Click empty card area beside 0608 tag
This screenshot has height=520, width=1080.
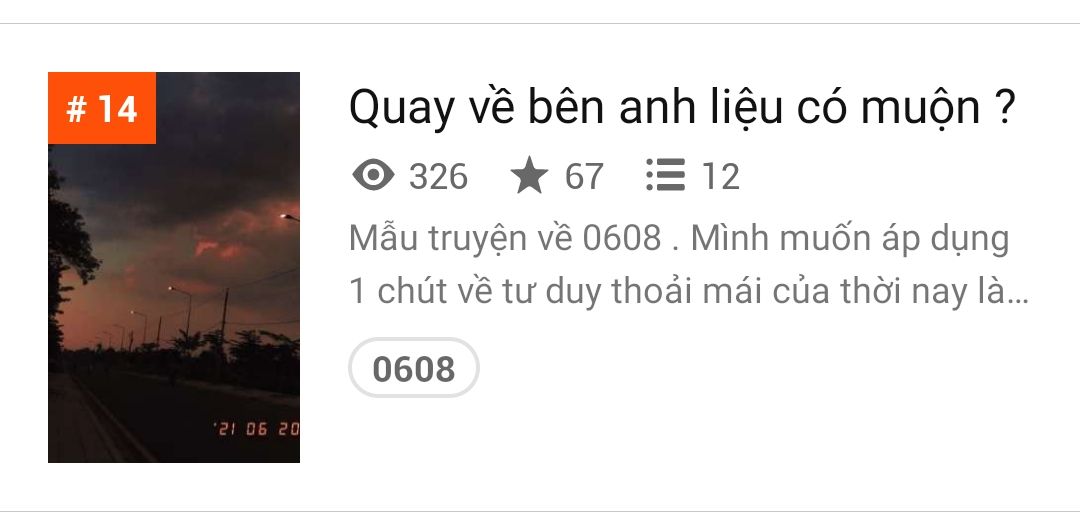click(x=758, y=368)
